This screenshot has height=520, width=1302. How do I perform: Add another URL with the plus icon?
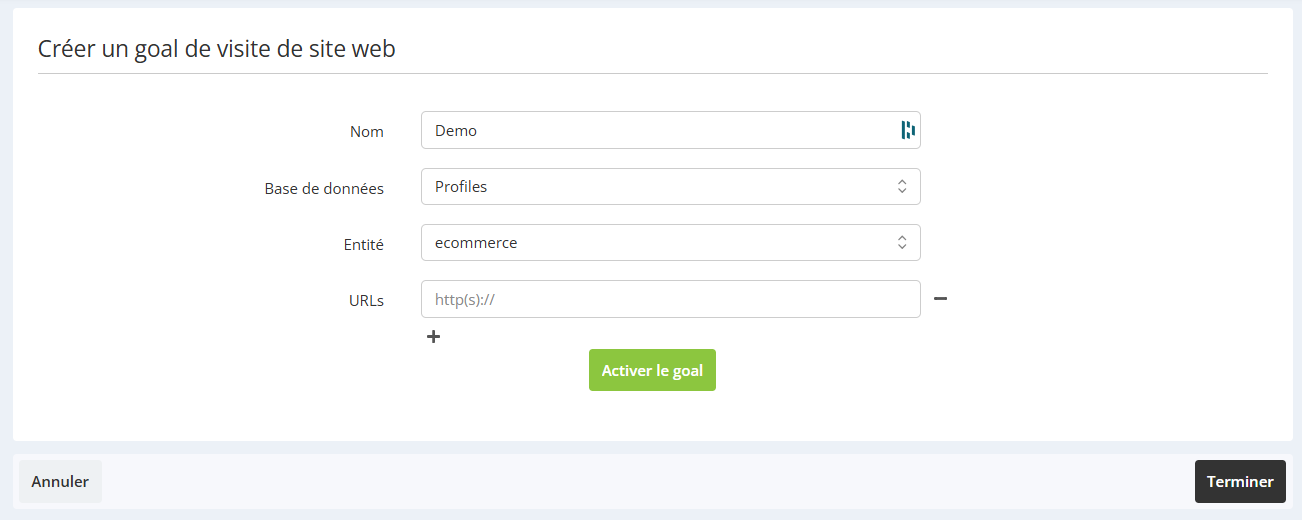(x=433, y=337)
